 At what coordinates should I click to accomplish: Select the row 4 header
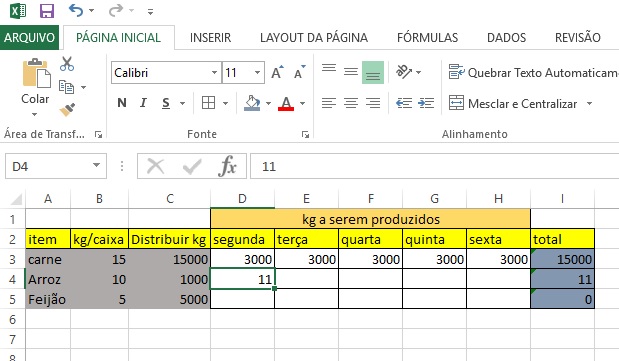(13, 279)
